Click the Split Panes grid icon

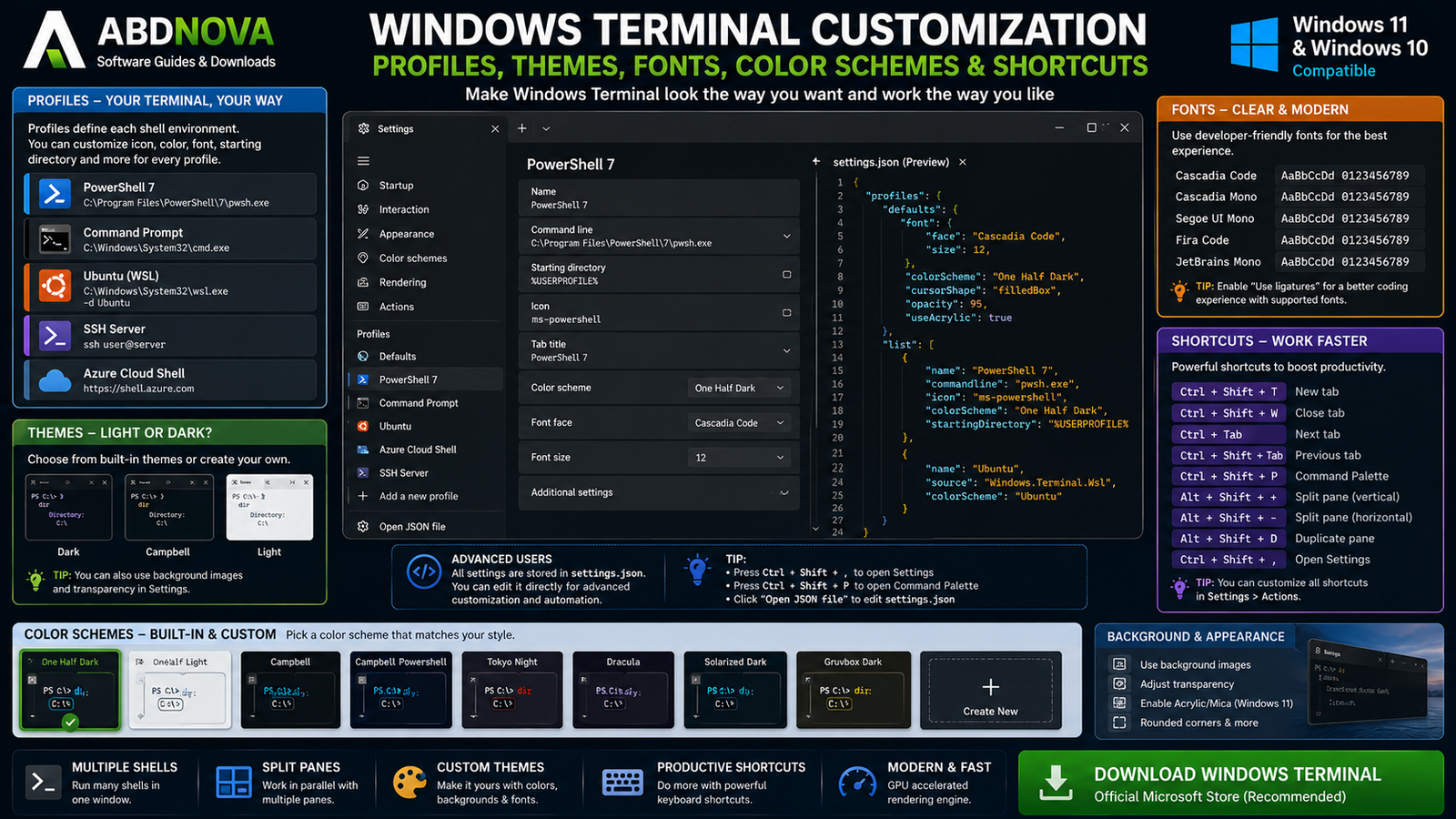point(234,782)
